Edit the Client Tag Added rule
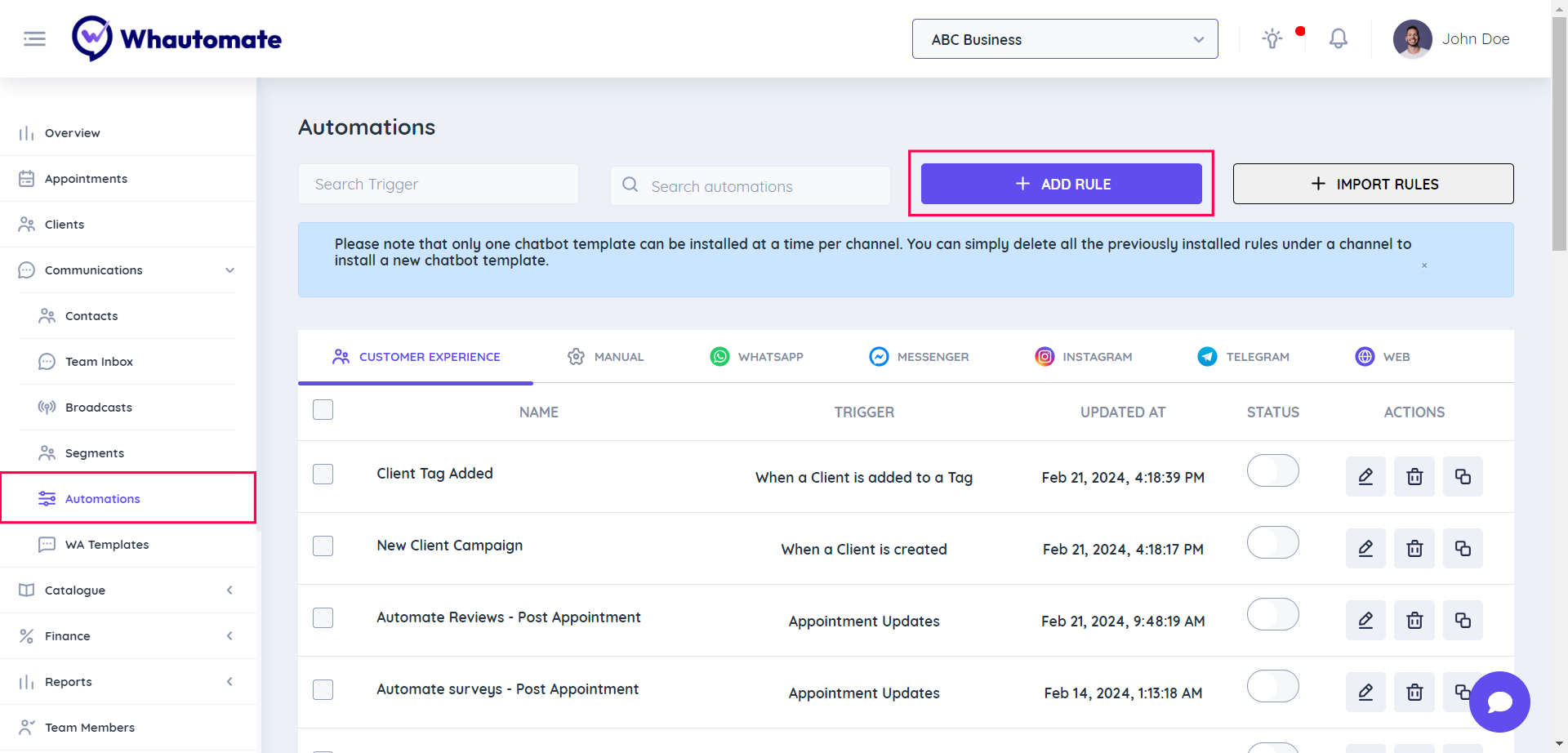The height and width of the screenshot is (753, 1568). click(1365, 477)
